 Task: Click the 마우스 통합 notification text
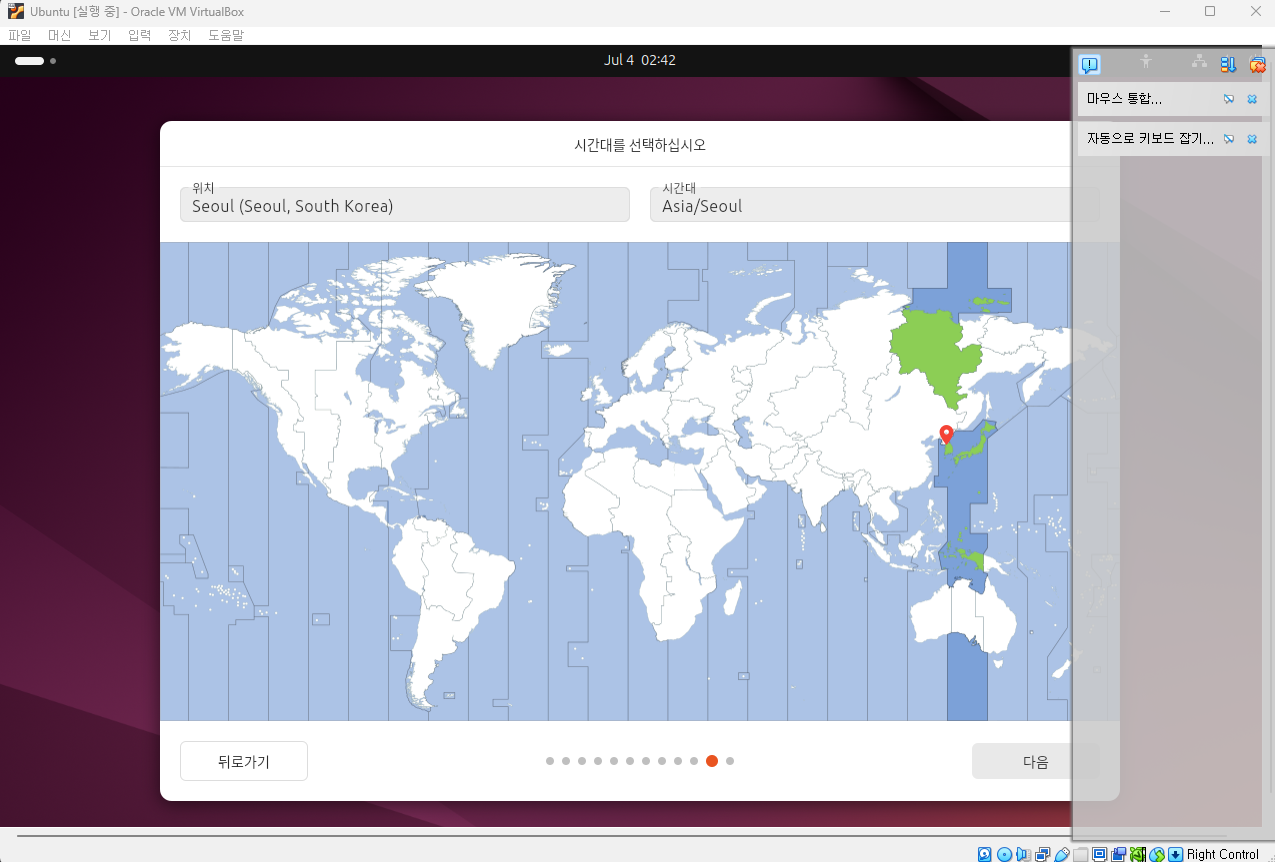tap(1124, 99)
